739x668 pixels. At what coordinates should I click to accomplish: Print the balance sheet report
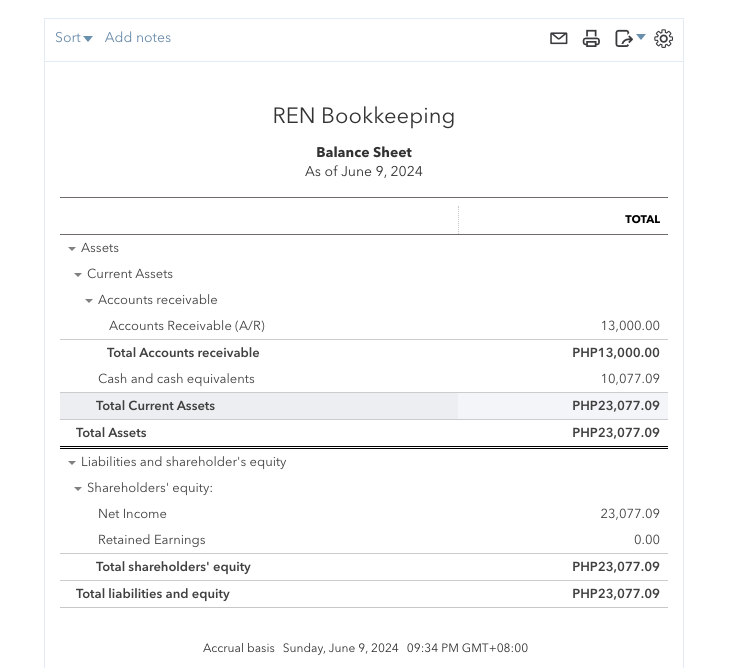tap(591, 38)
